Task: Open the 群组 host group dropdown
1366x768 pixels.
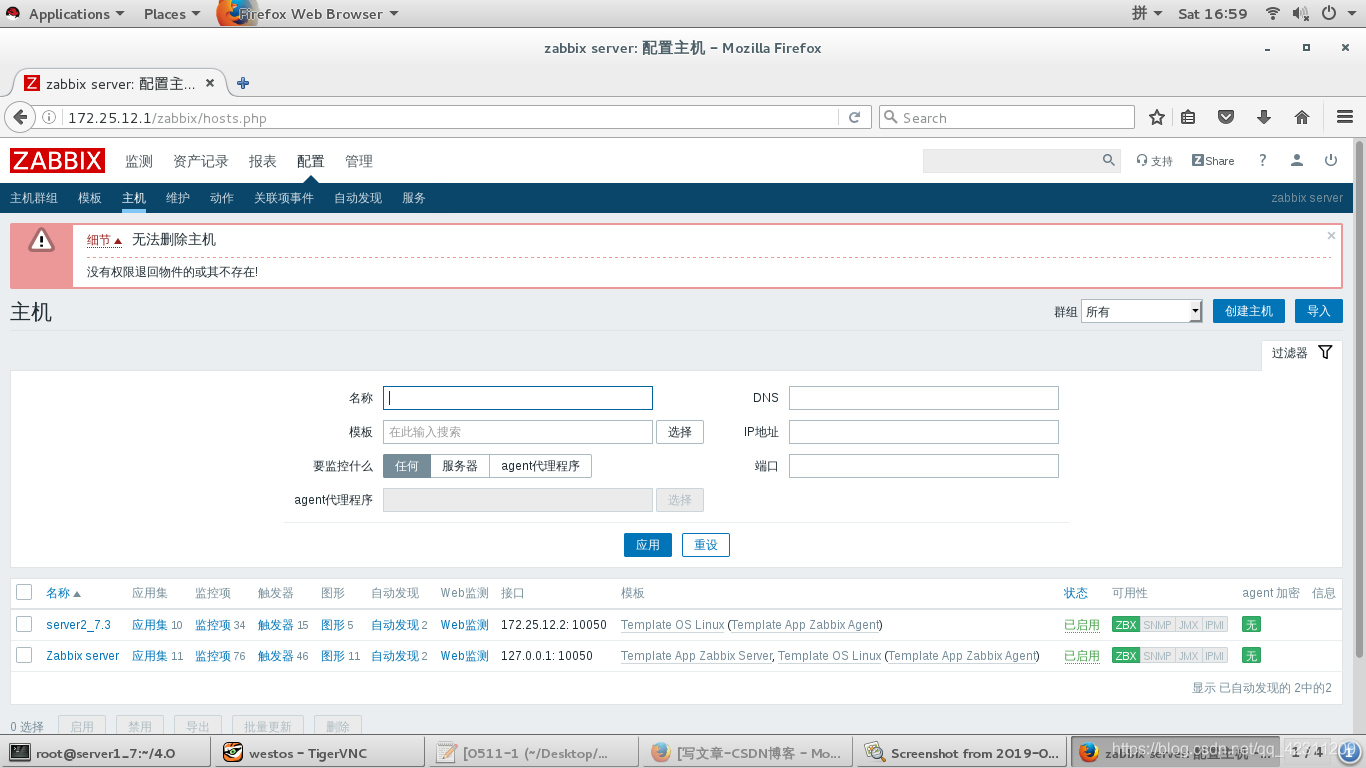Action: [x=1141, y=311]
